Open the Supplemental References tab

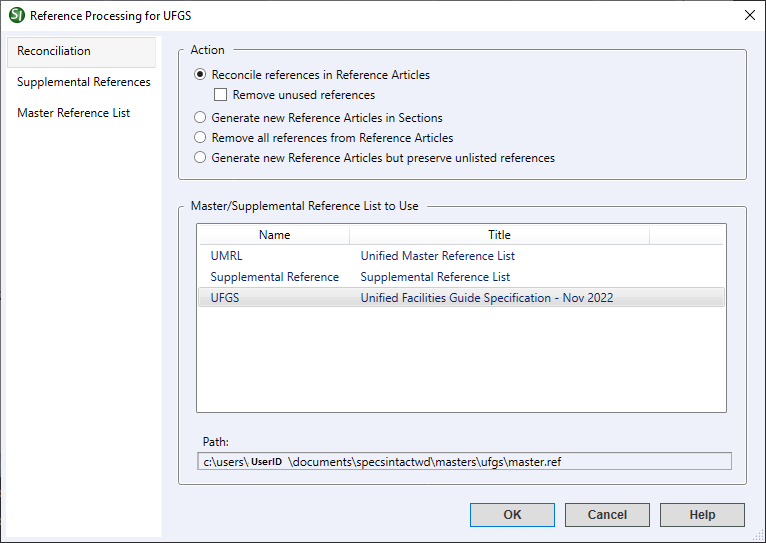tap(82, 82)
